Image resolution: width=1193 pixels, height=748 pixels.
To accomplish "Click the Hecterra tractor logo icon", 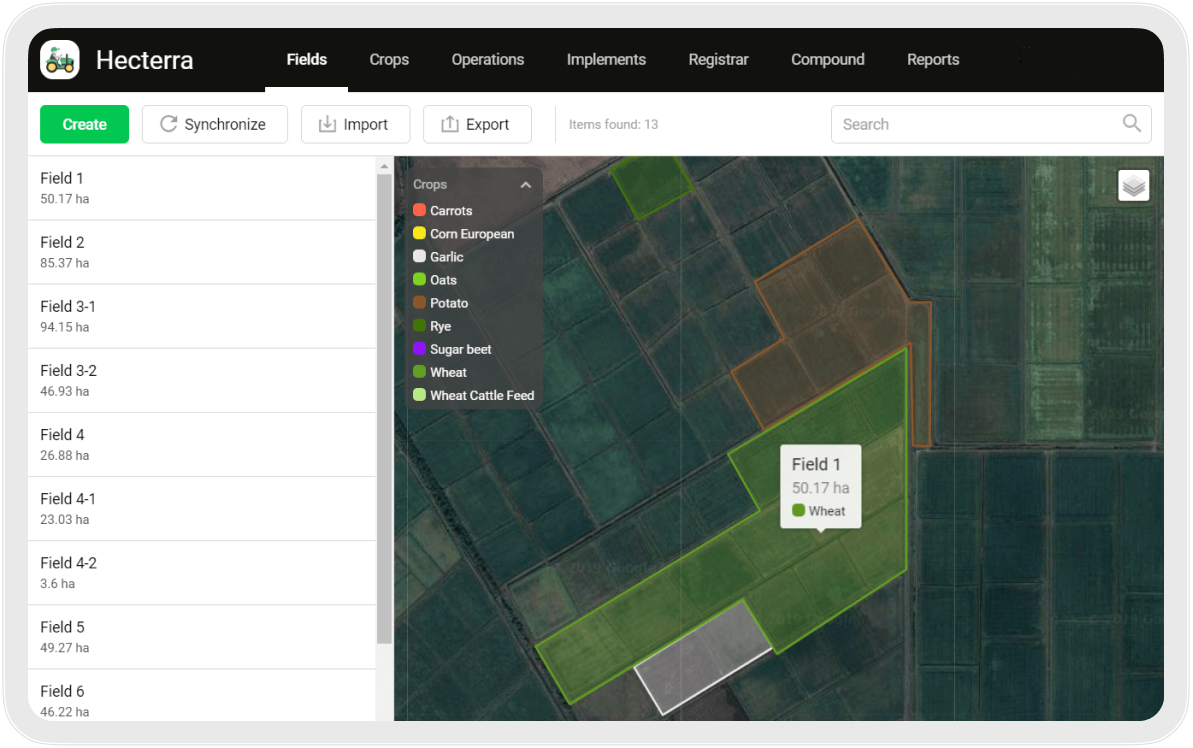I will pos(60,60).
